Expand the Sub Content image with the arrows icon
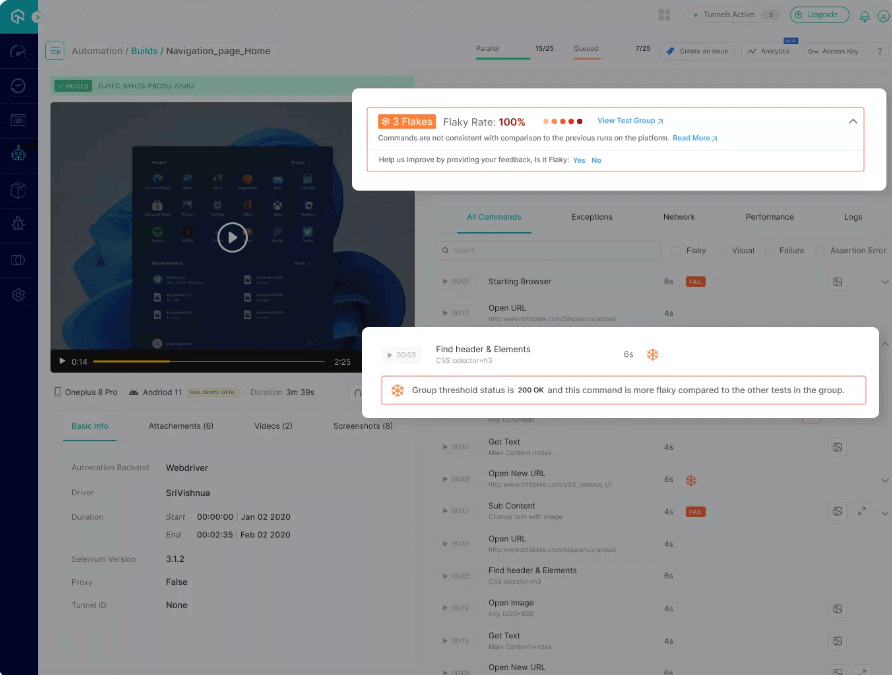The image size is (892, 675). [862, 511]
